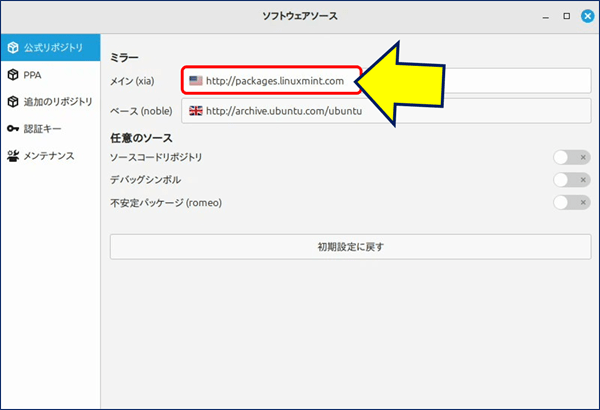Enable the デバッグシンボル switch
Screen dimensions: 600x410
click(x=572, y=180)
